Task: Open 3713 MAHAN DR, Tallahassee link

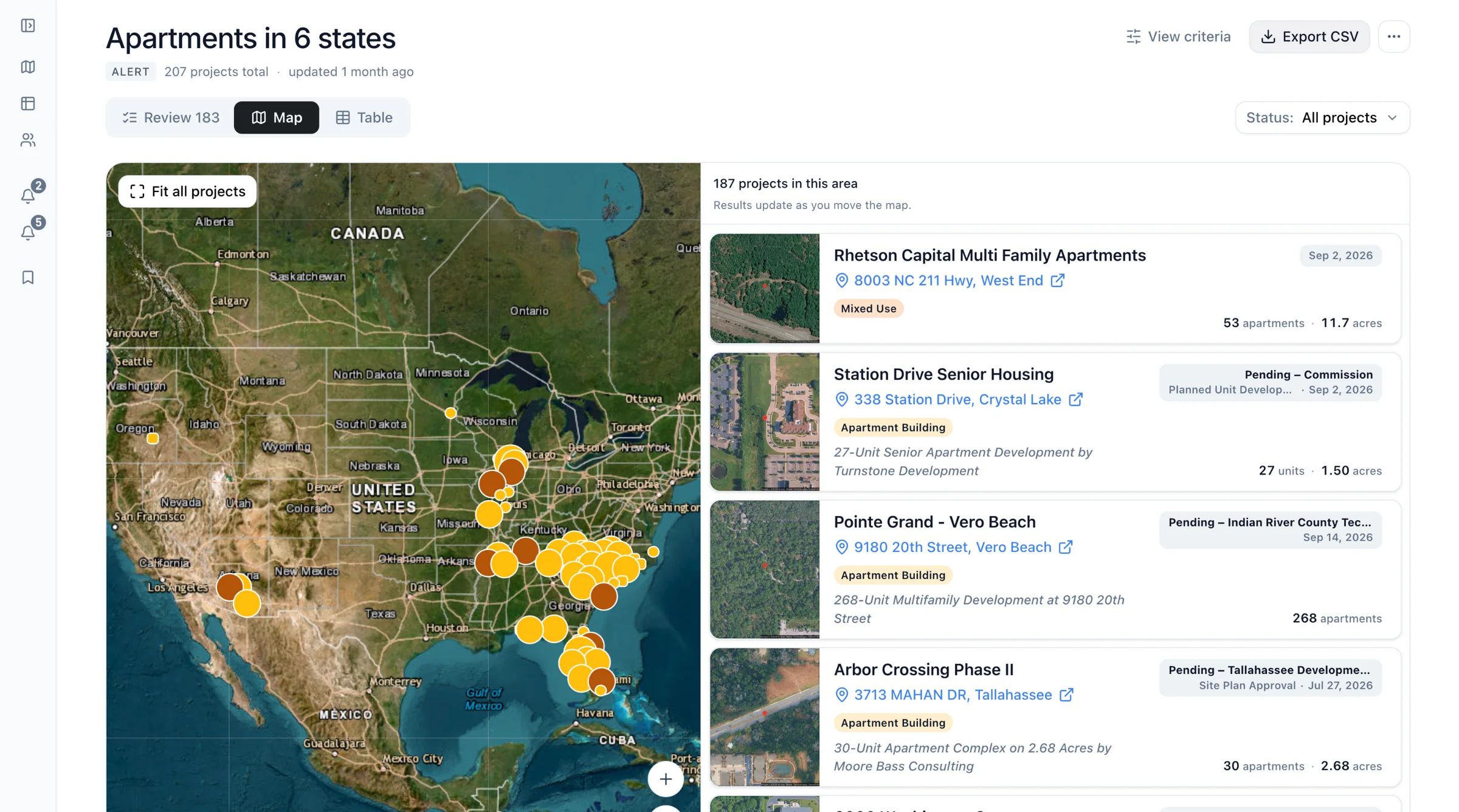Action: pyautogui.click(x=953, y=695)
